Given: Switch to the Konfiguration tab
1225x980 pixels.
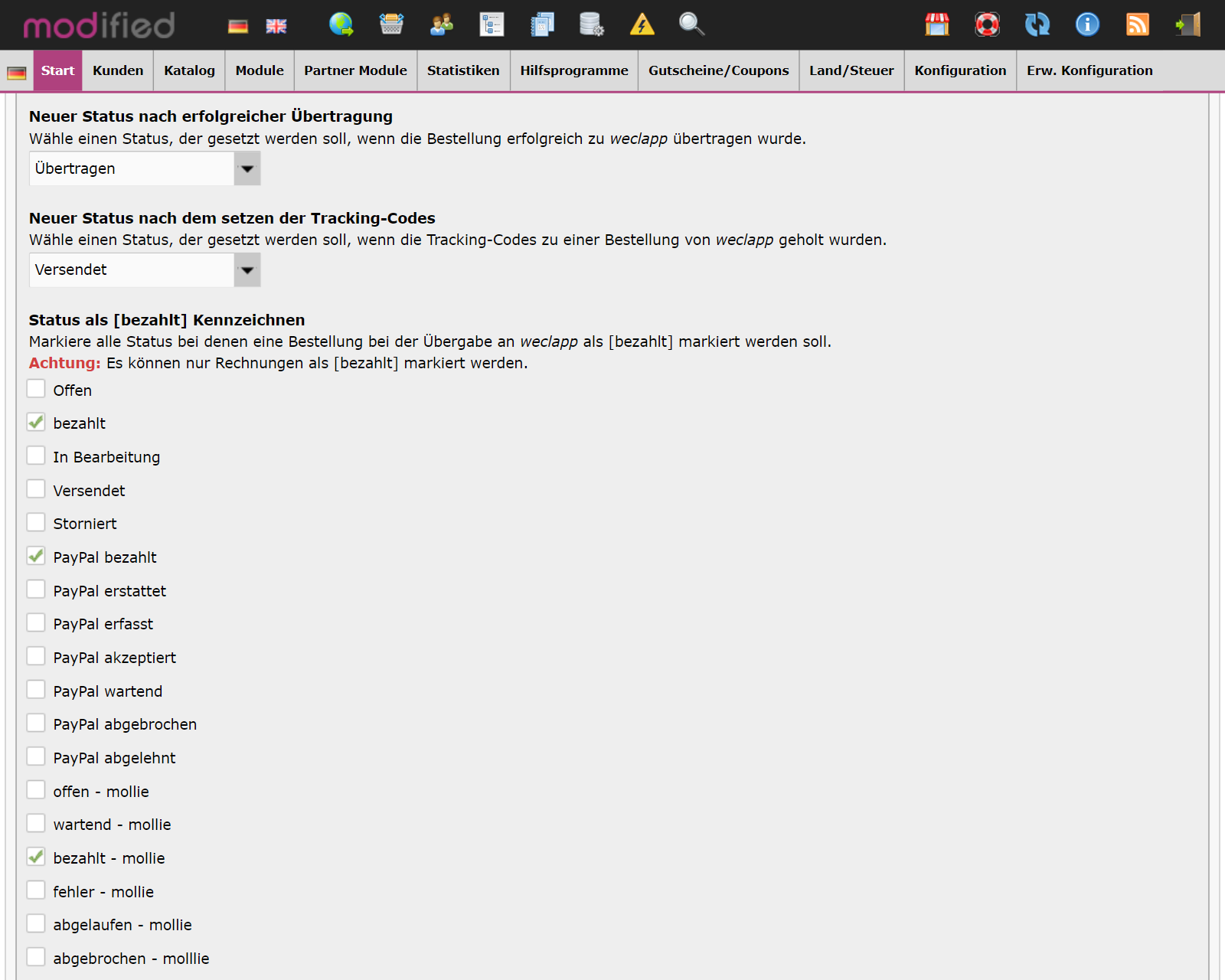Looking at the screenshot, I should click(960, 70).
